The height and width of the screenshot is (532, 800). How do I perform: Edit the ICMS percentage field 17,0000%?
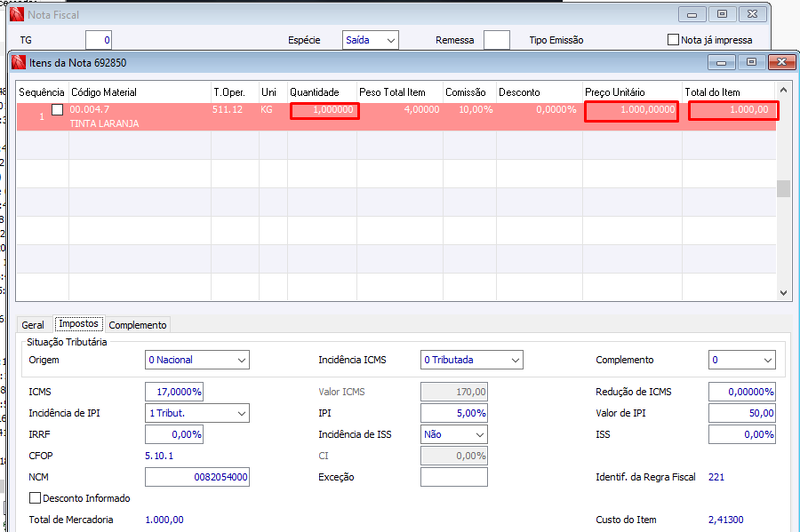174,392
